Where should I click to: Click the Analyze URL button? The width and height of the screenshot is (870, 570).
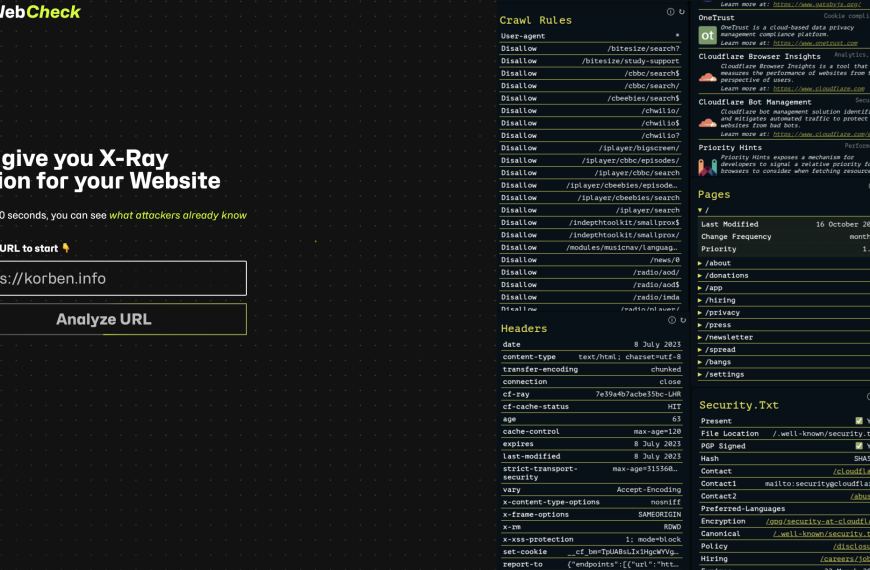click(123, 319)
